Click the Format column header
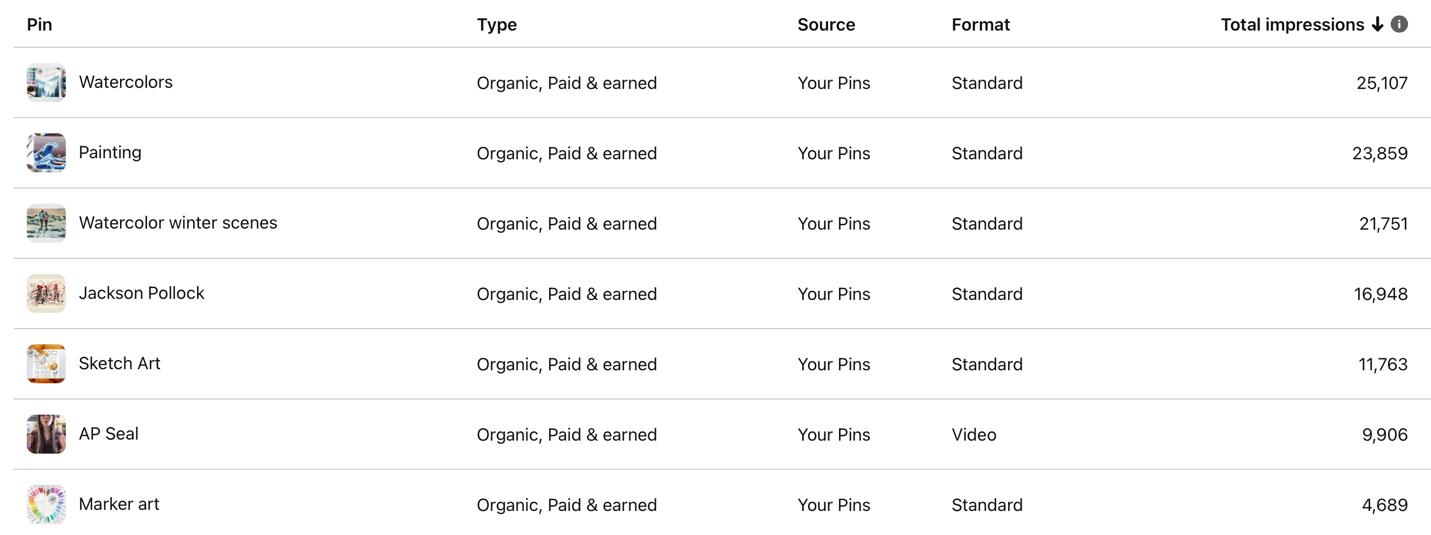Image resolution: width=1431 pixels, height=535 pixels. 981,25
